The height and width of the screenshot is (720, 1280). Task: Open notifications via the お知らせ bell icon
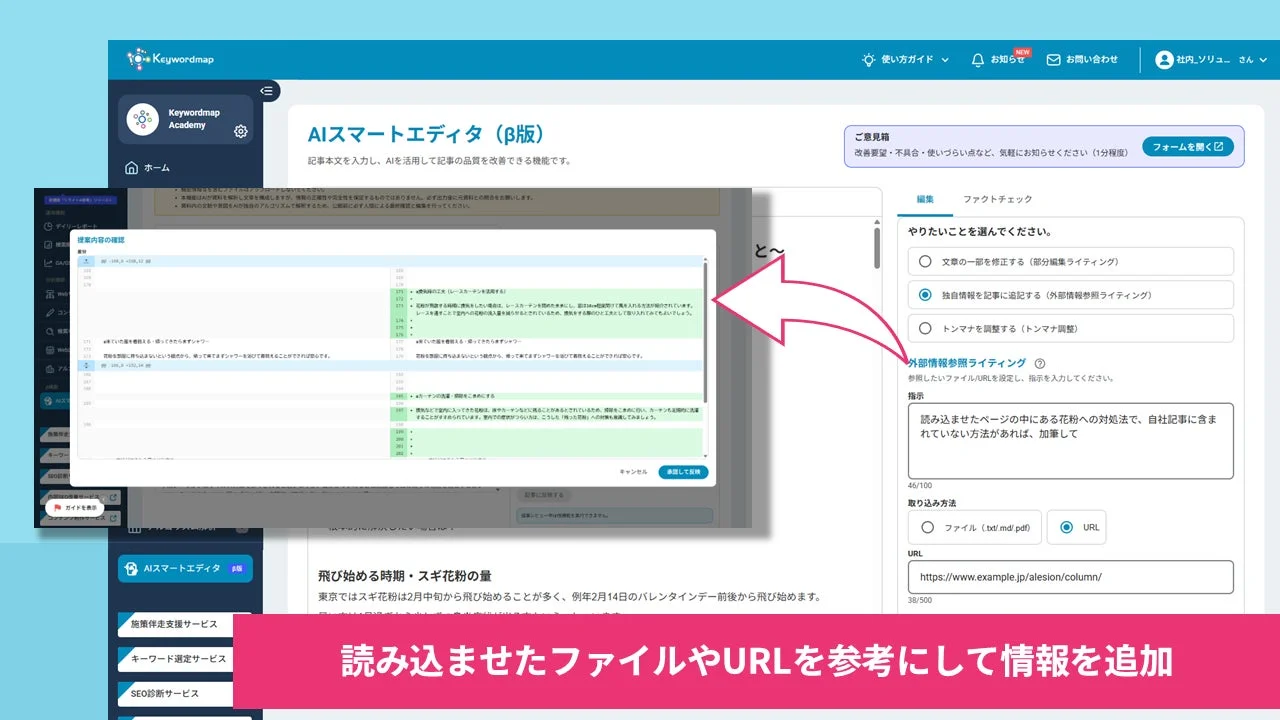click(x=977, y=60)
